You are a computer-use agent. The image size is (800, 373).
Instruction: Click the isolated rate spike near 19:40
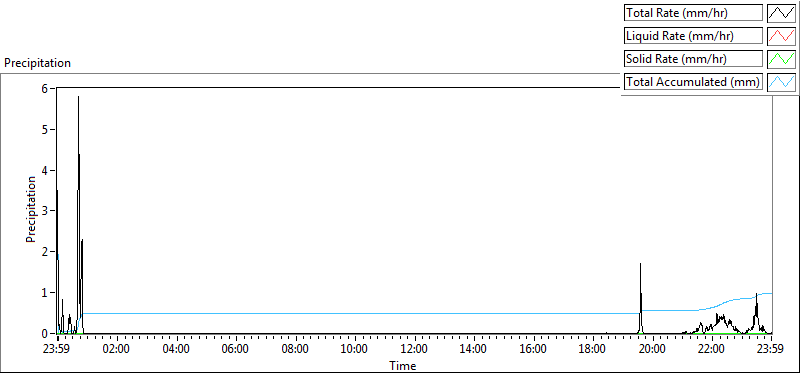(x=640, y=264)
